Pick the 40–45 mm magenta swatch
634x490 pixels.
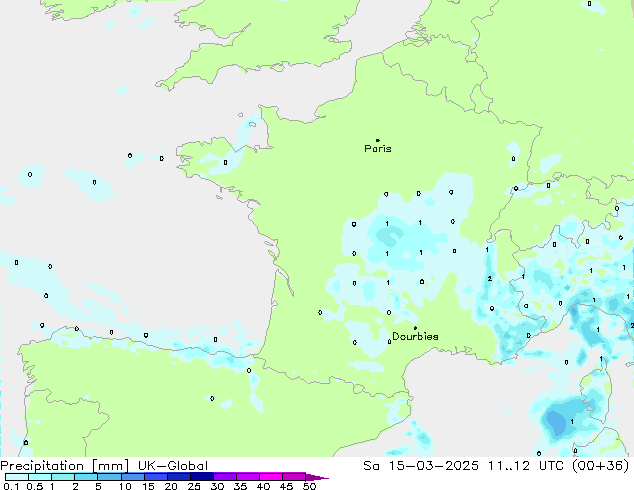pyautogui.click(x=271, y=477)
